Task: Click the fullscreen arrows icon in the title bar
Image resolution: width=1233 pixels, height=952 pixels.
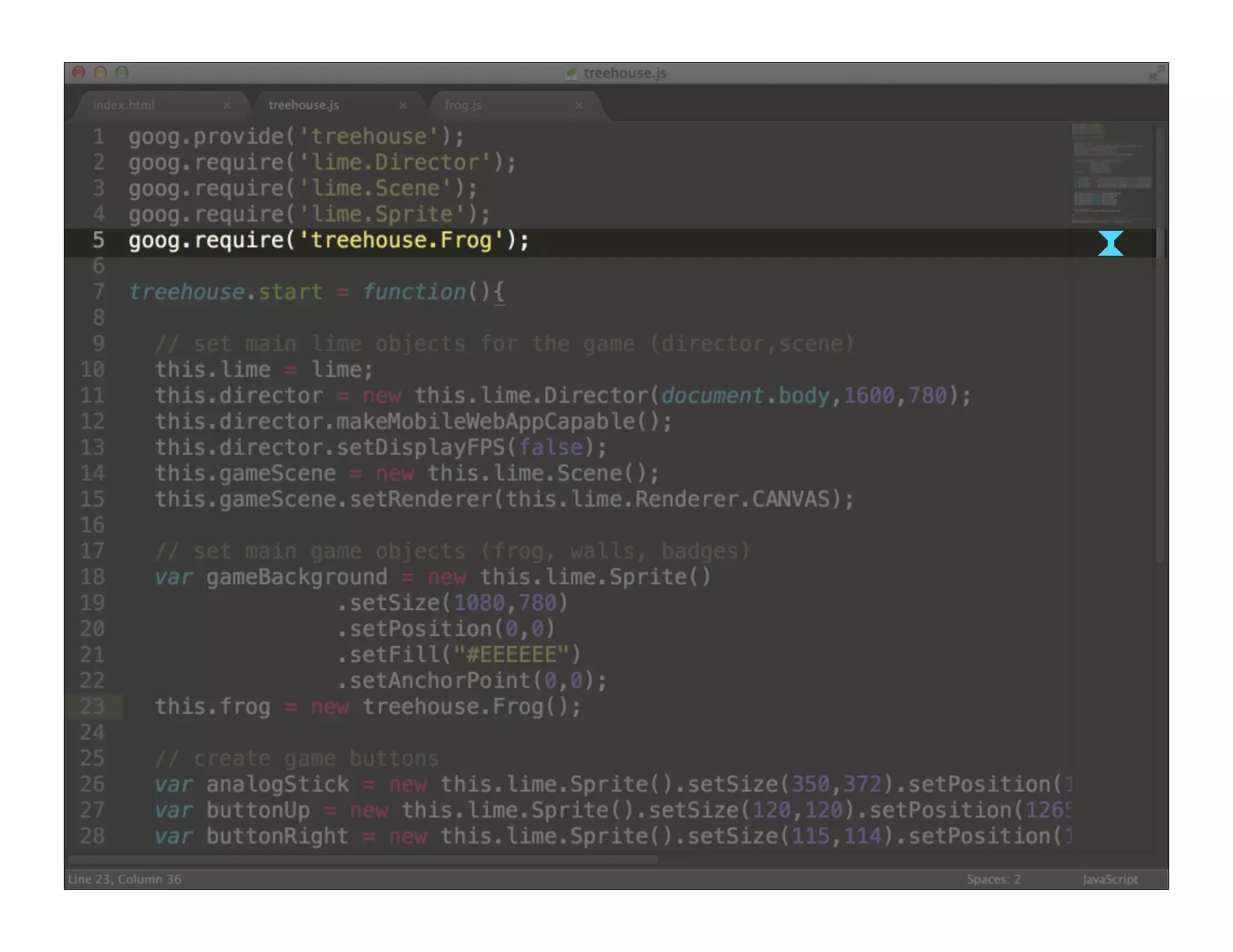Action: (1157, 73)
